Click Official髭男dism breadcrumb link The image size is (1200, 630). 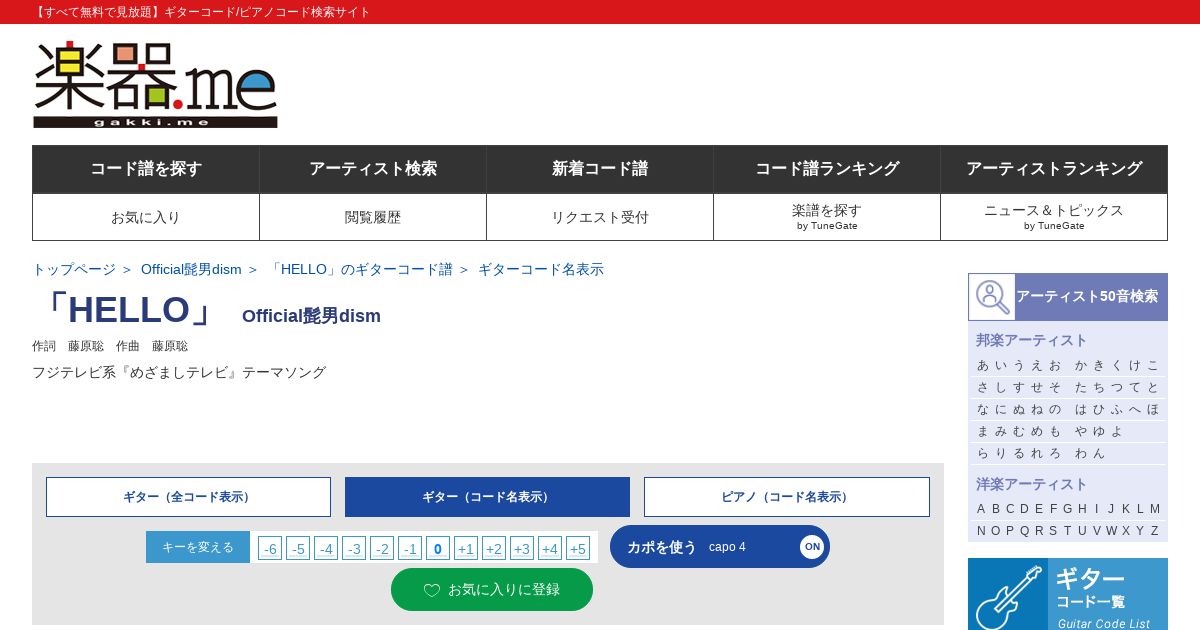(191, 269)
